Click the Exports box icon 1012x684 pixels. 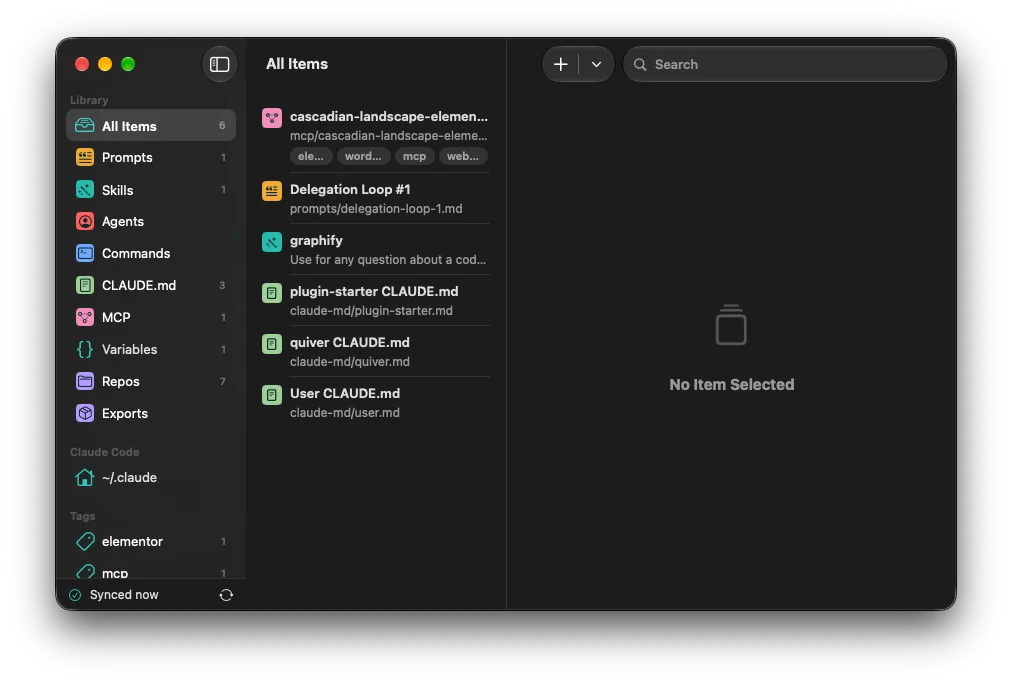(85, 413)
